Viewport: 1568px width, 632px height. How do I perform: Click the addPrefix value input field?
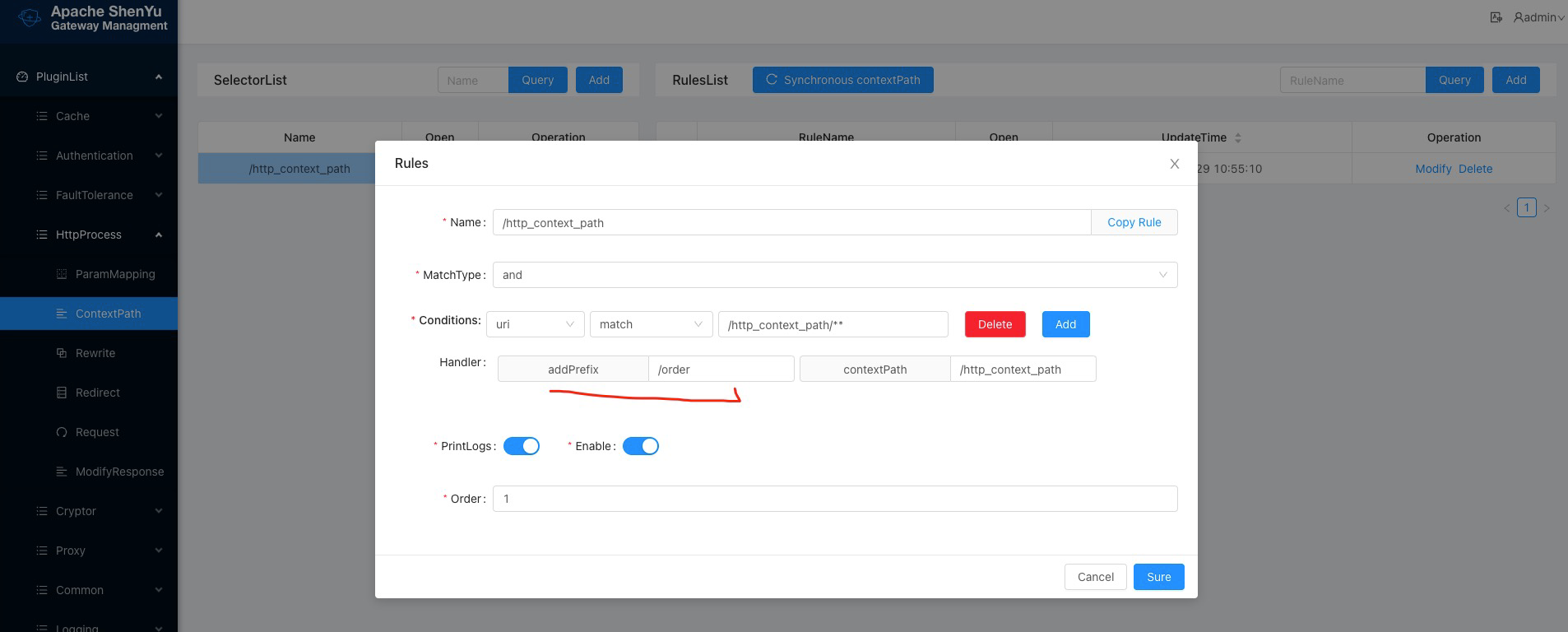[721, 369]
